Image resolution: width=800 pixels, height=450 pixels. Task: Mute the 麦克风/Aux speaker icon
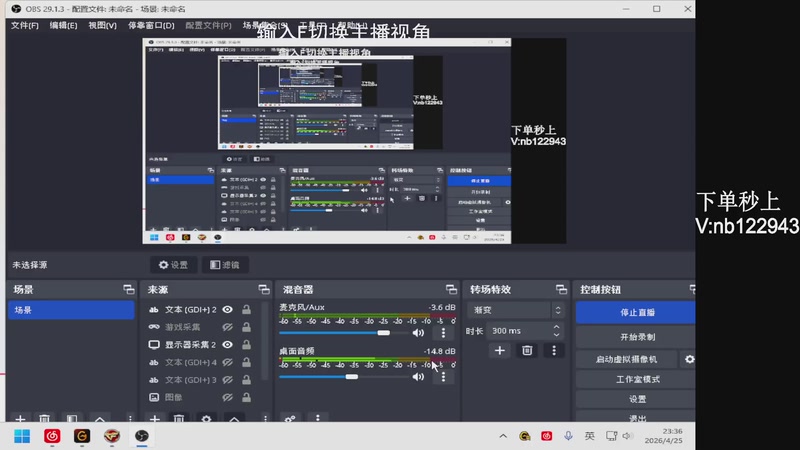coord(418,333)
